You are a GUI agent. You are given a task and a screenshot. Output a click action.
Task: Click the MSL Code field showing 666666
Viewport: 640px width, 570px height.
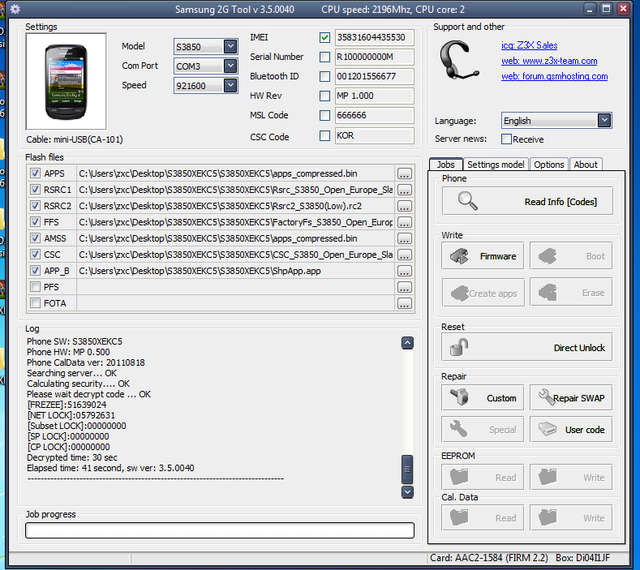click(374, 116)
